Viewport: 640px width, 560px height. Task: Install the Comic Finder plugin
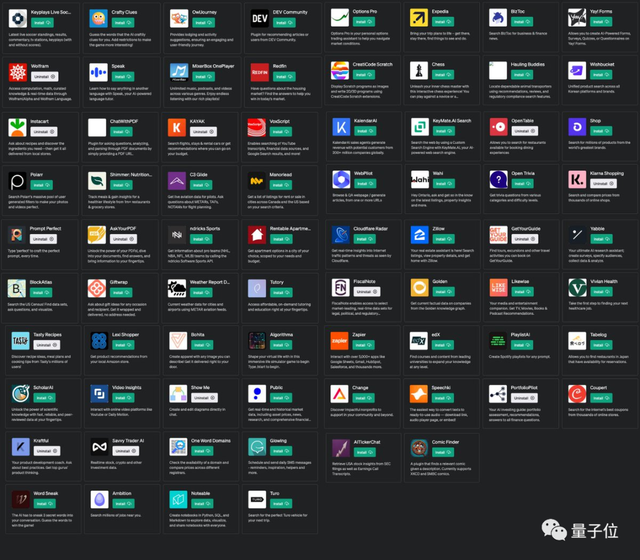coord(443,452)
